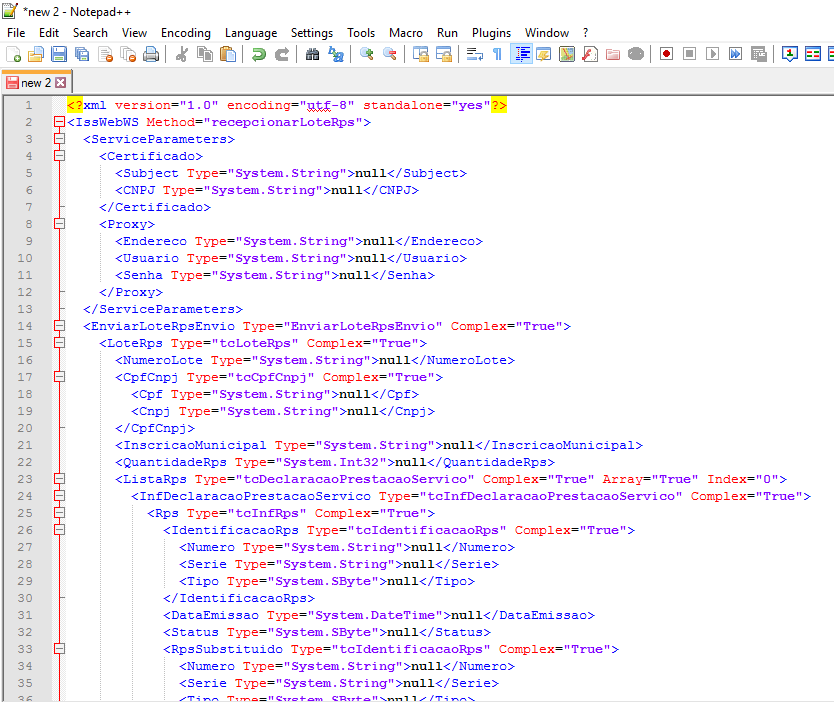Collapse the LoteRps fold on line 15
This screenshot has height=702, width=834.
point(60,343)
